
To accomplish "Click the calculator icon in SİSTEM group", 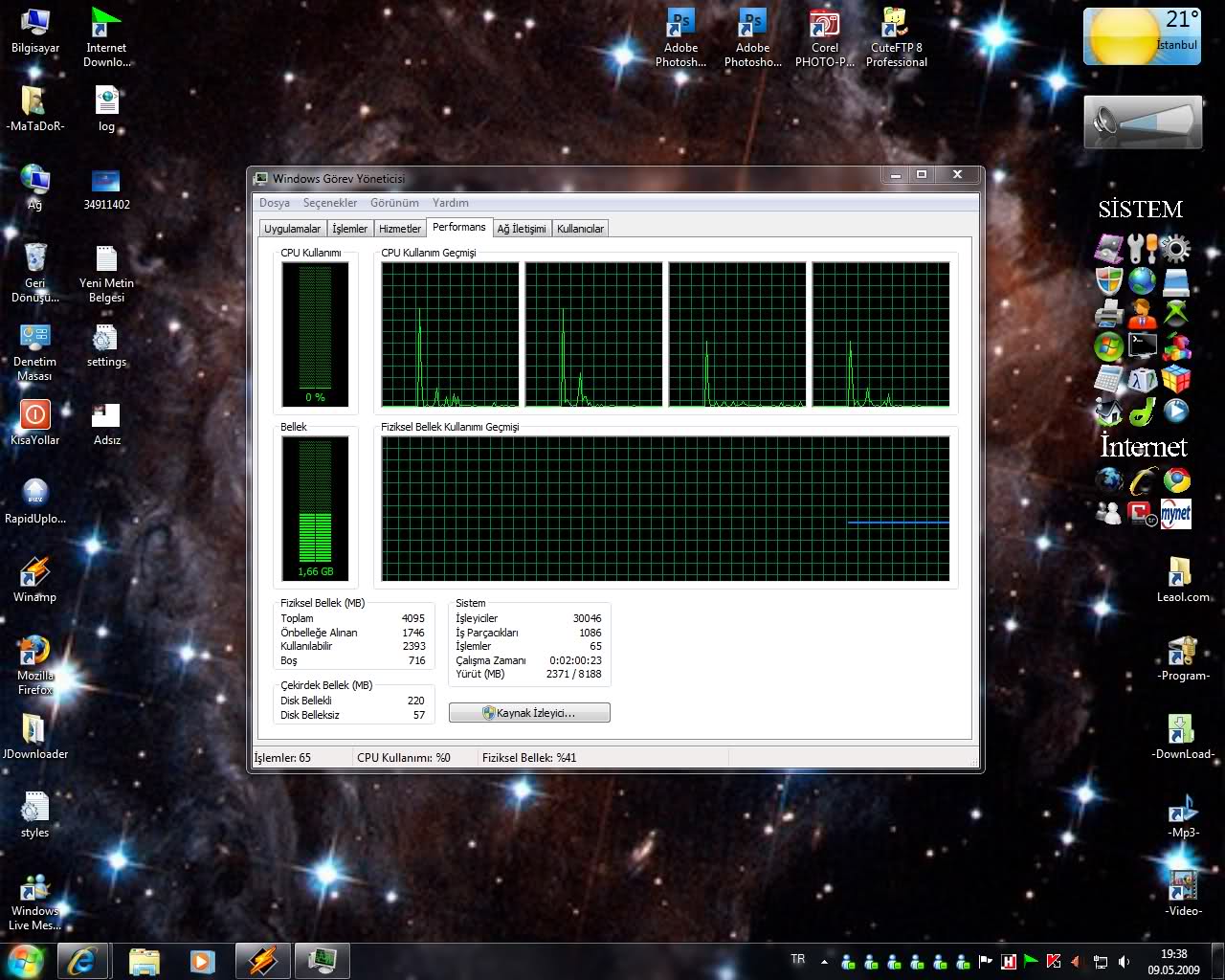I will [1108, 379].
